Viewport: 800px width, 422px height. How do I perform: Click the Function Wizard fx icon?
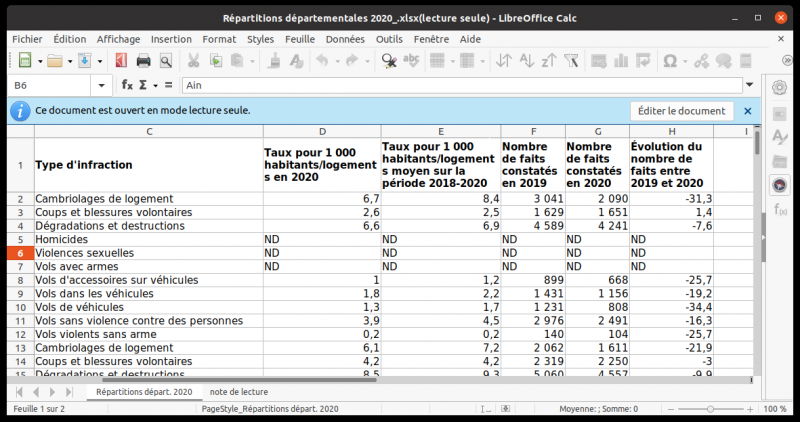(x=127, y=85)
